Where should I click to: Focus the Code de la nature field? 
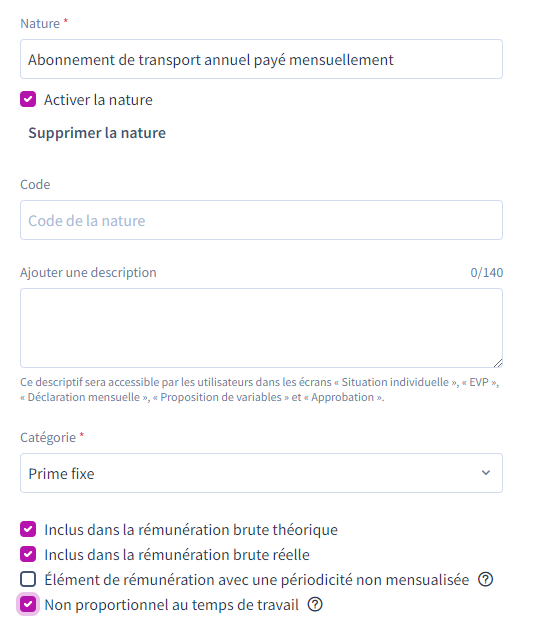(x=261, y=220)
